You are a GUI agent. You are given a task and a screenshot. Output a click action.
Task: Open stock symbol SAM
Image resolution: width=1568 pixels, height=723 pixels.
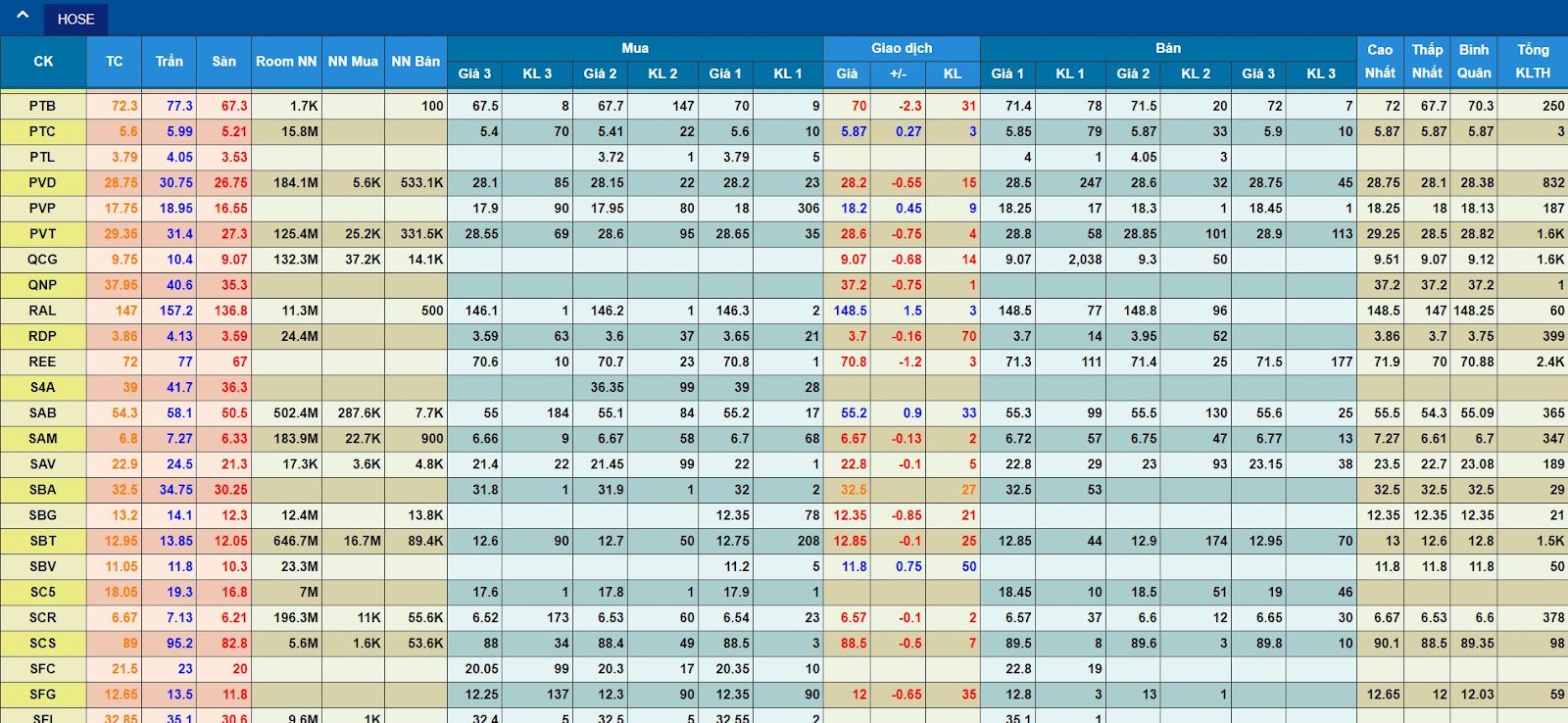tap(42, 439)
